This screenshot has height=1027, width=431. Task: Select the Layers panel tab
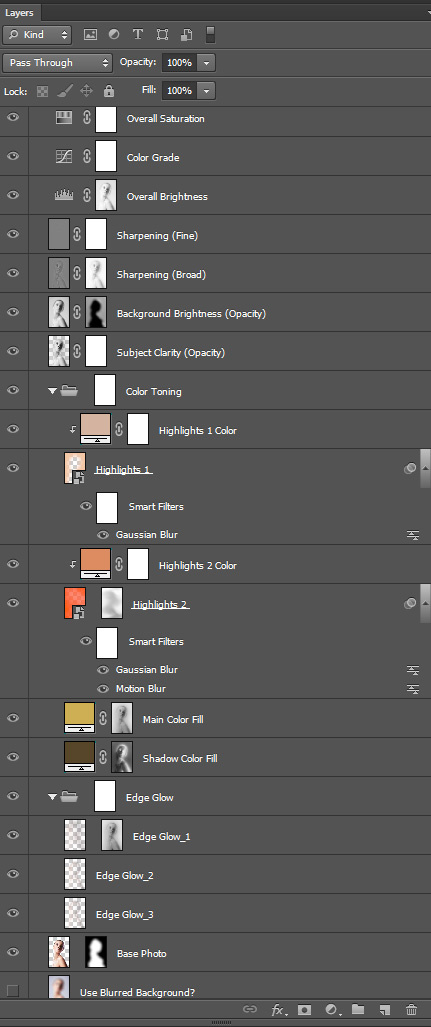[x=19, y=12]
